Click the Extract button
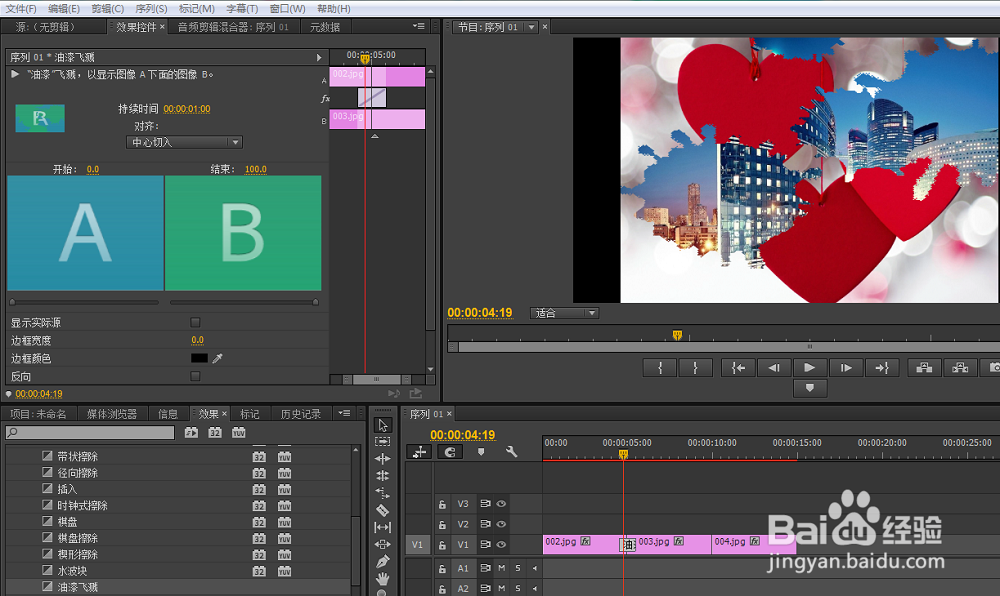 960,368
